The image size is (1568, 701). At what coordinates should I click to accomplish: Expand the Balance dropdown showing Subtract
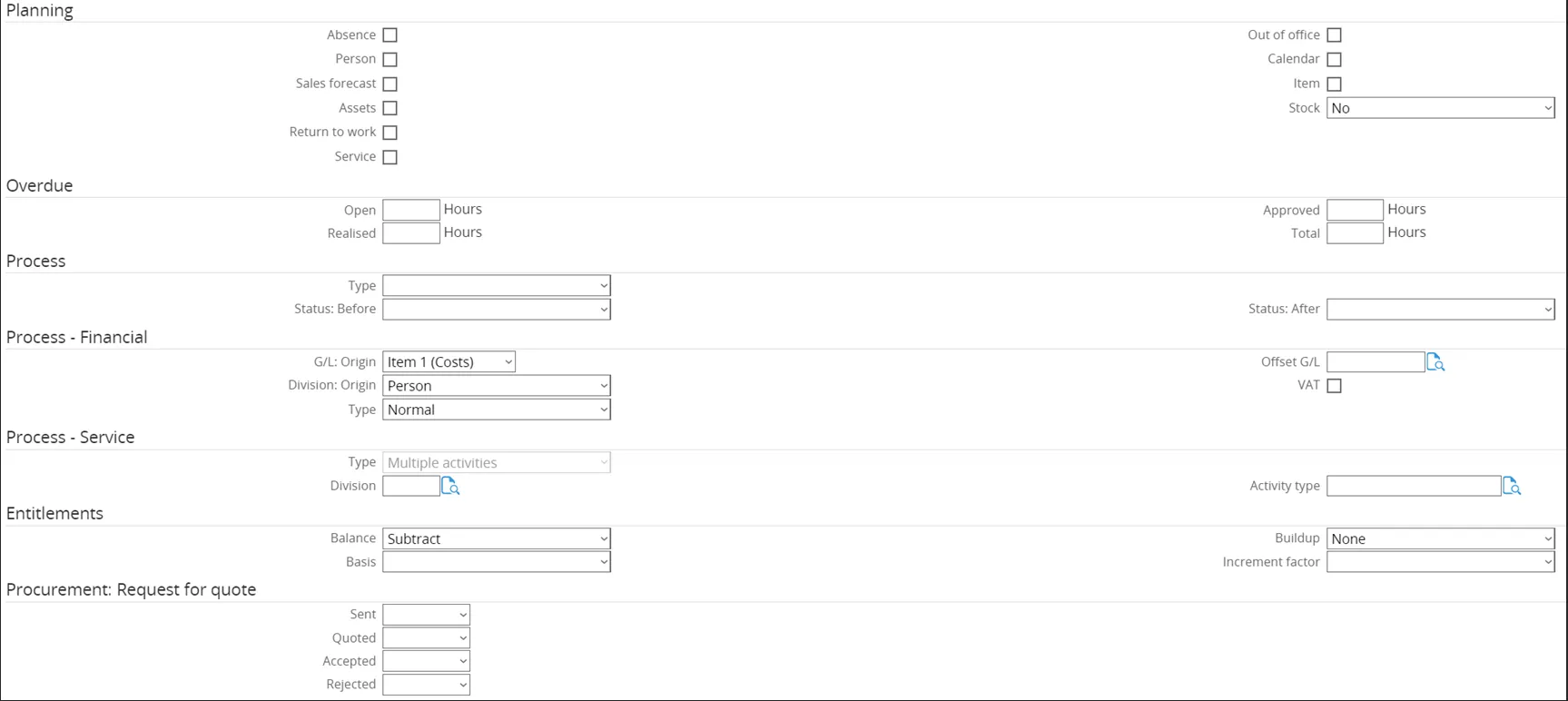[496, 538]
